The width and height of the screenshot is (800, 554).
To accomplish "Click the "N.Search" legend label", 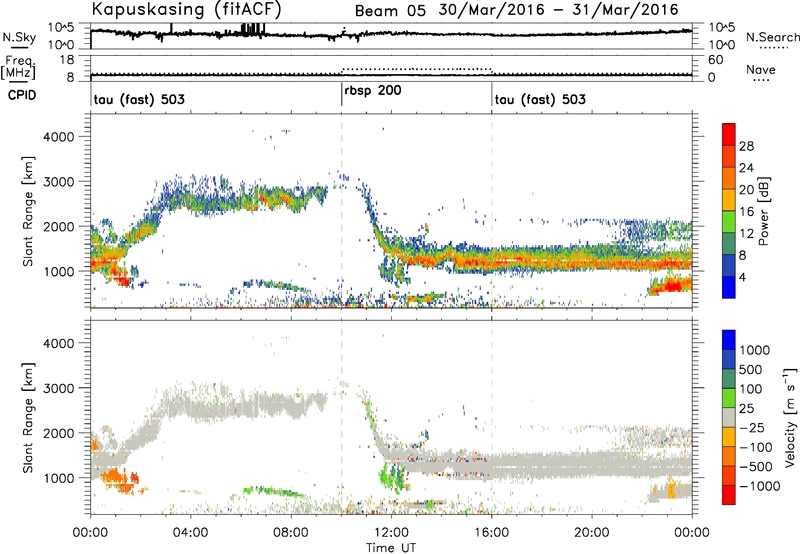I will pos(773,37).
